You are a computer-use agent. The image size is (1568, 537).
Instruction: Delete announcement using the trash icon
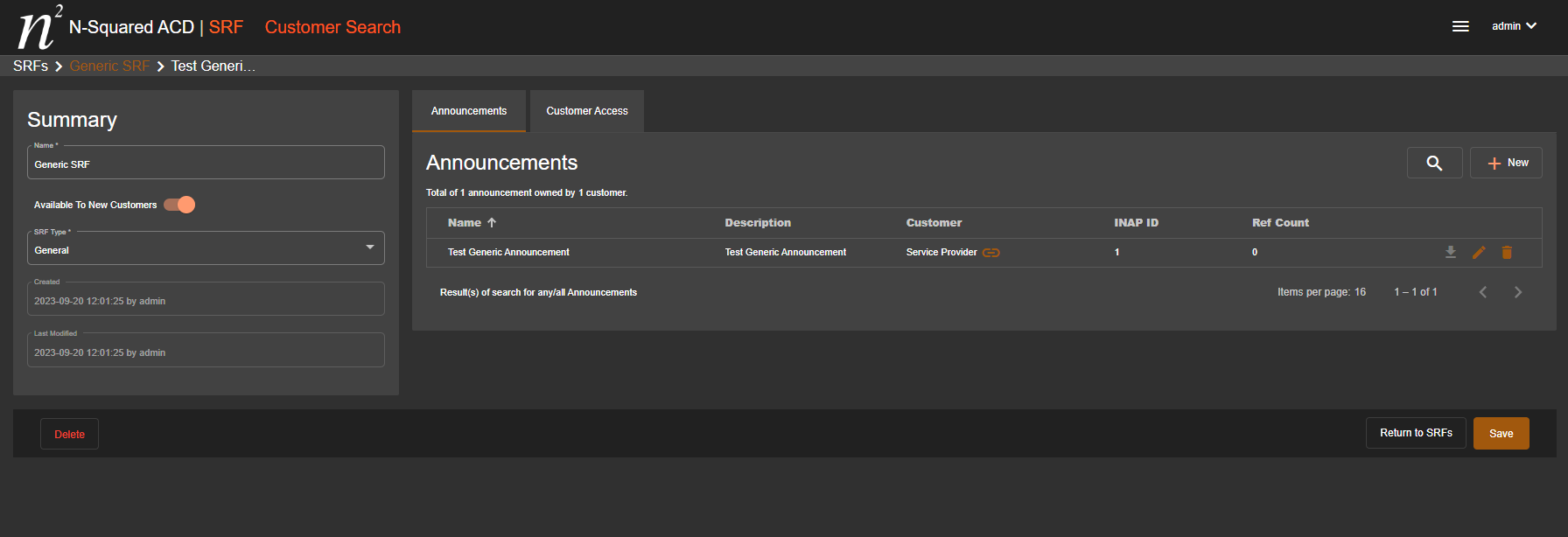click(1507, 252)
